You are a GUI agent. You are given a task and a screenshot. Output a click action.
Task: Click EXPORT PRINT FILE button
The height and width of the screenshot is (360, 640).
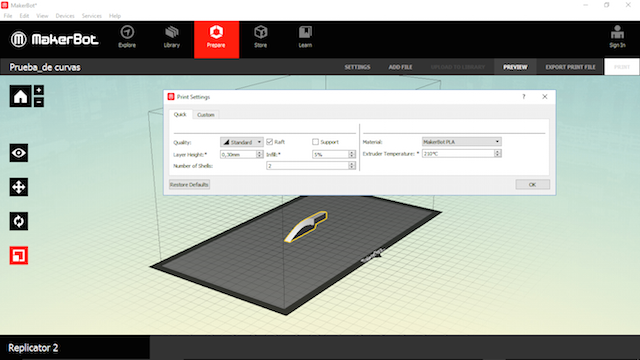570,67
